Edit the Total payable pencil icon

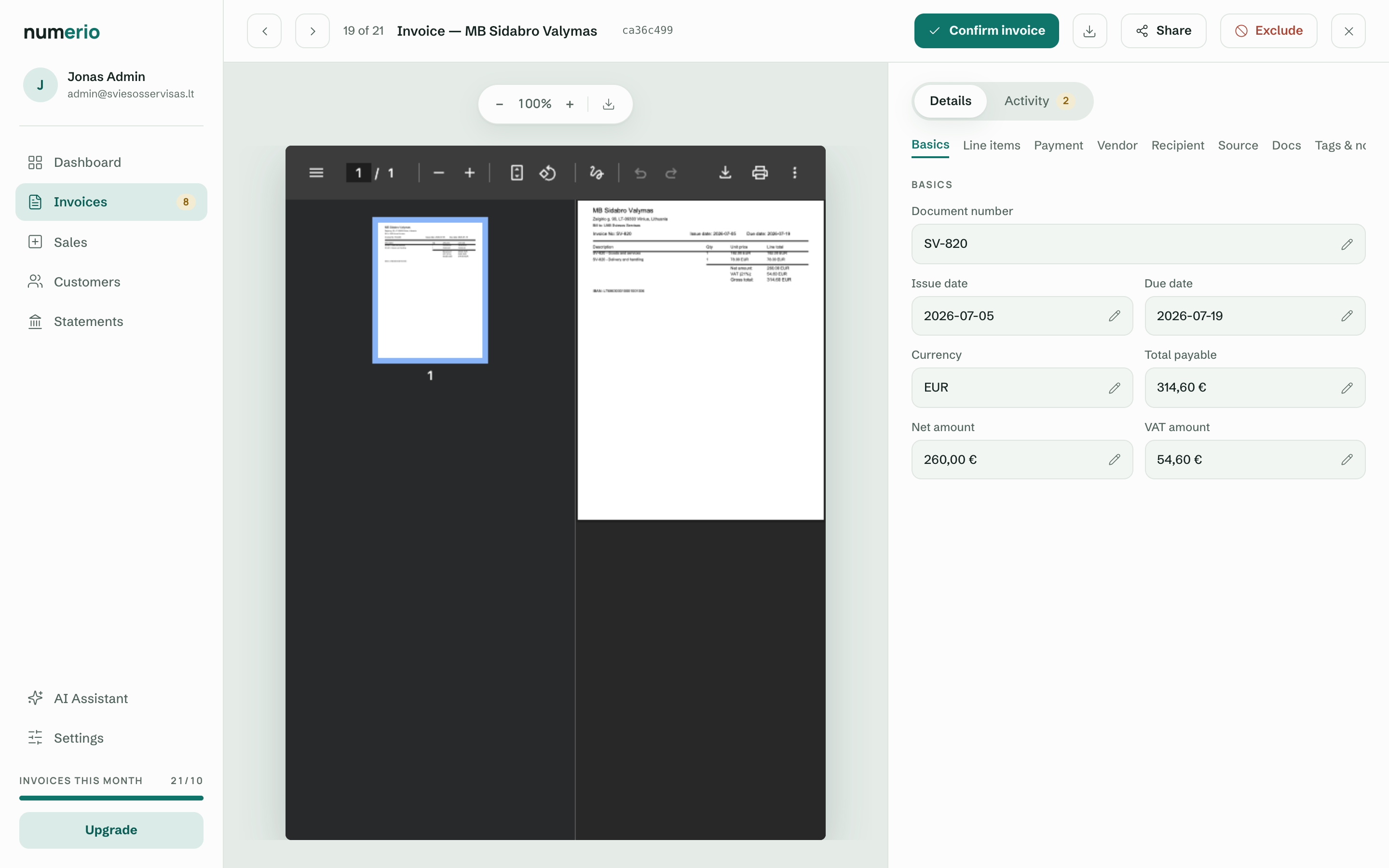point(1347,388)
